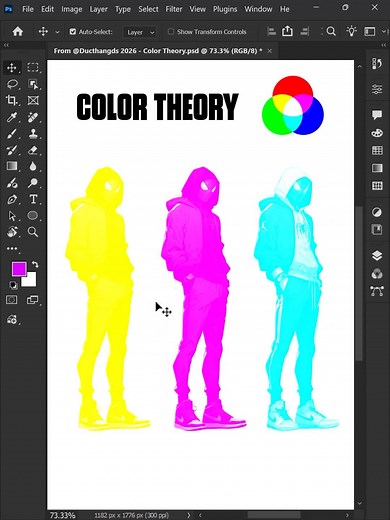390x520 pixels.
Task: Choose the Spot Healing Brush tool
Action: pyautogui.click(x=33, y=117)
